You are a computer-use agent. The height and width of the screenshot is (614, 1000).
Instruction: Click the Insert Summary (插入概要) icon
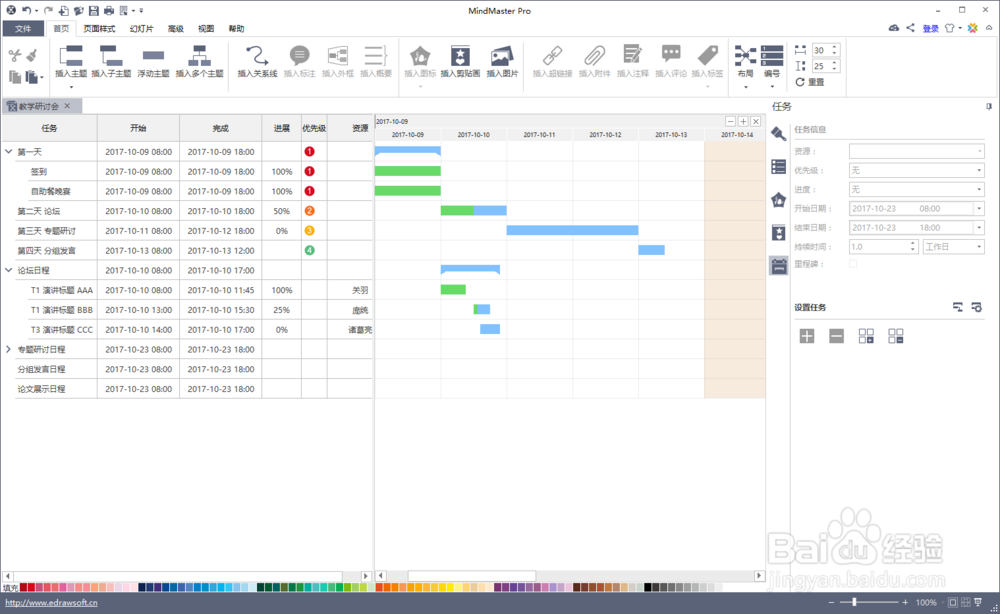click(375, 57)
